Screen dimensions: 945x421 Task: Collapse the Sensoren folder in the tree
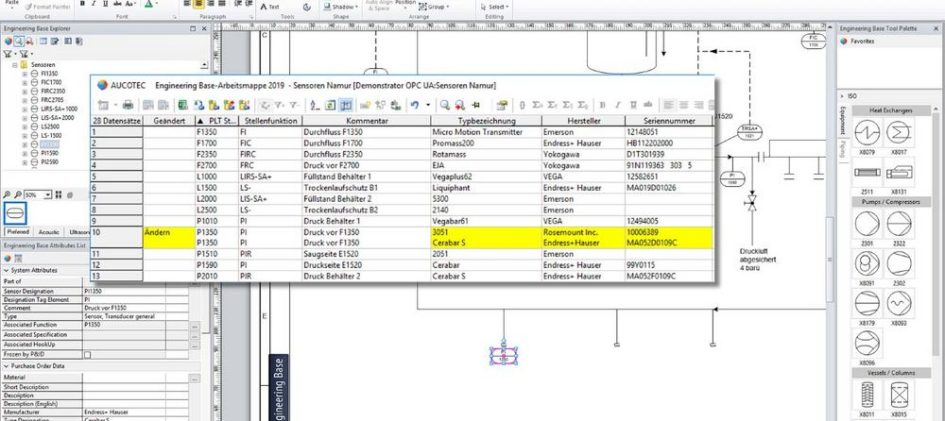coord(15,64)
